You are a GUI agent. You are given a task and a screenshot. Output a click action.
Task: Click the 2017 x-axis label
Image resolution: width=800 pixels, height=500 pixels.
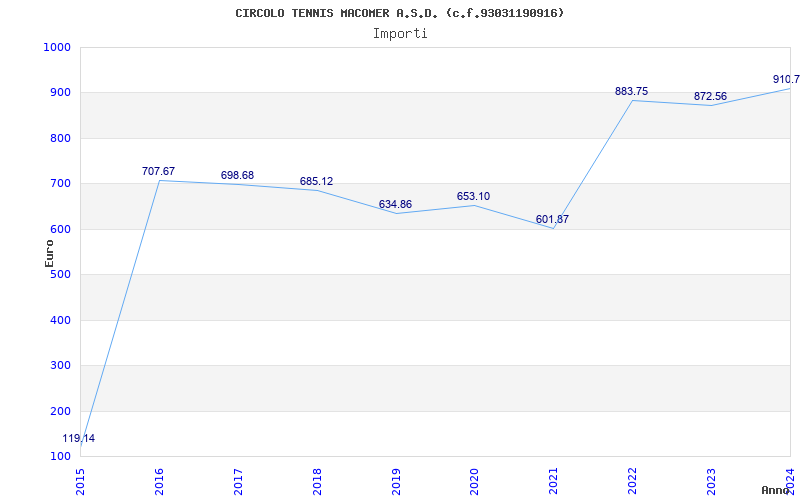[238, 482]
